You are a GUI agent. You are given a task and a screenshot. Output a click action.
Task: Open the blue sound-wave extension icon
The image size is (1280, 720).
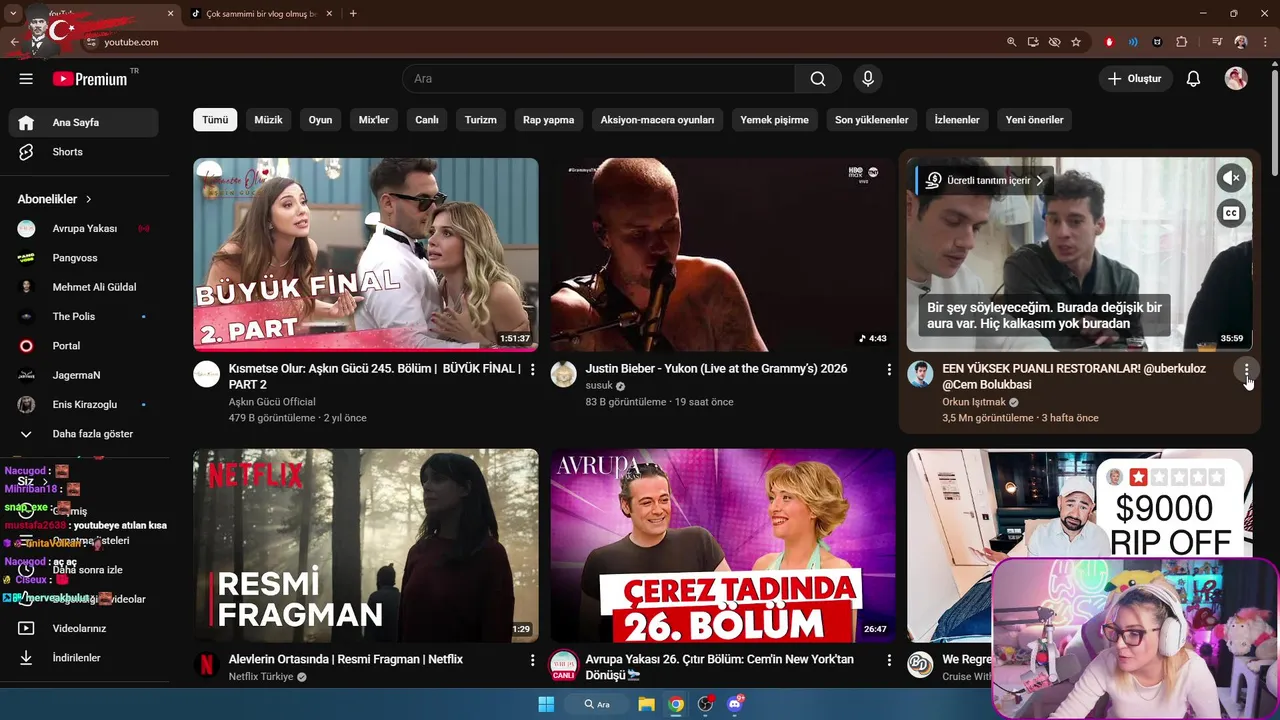[1133, 42]
